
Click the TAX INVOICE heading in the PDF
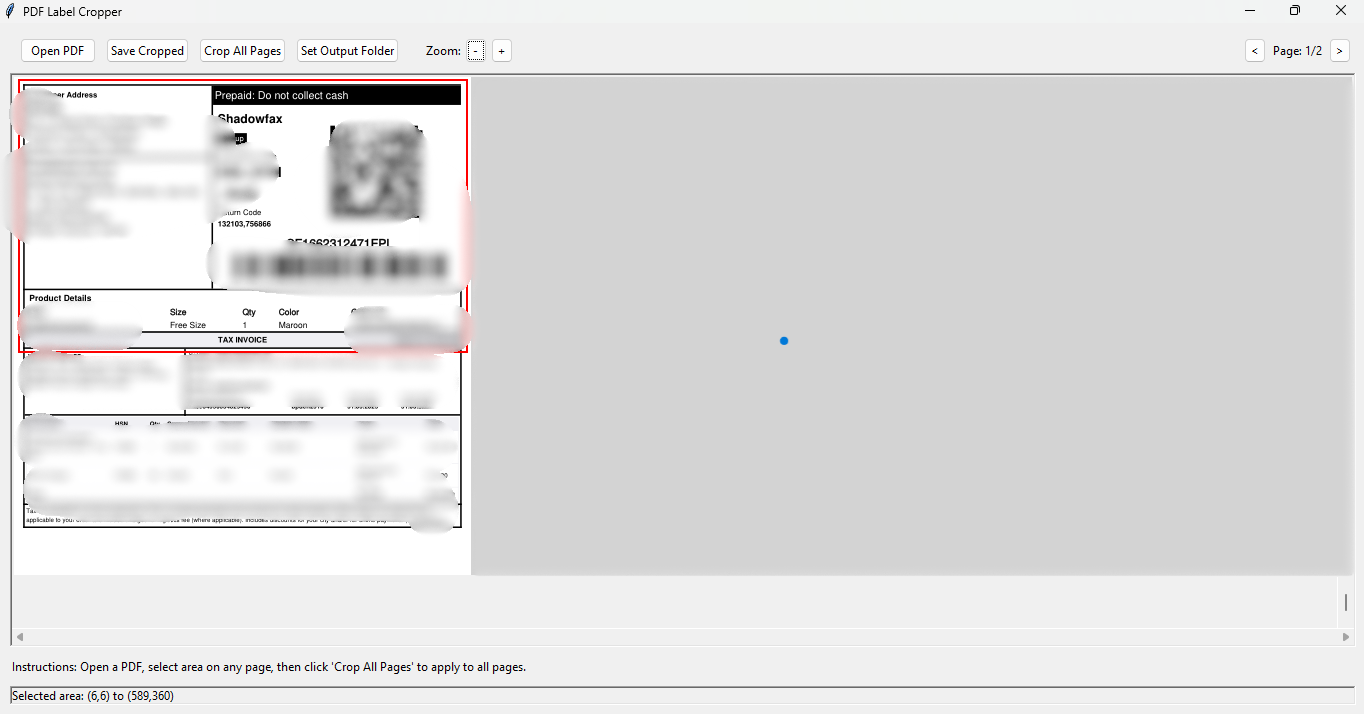point(243,340)
